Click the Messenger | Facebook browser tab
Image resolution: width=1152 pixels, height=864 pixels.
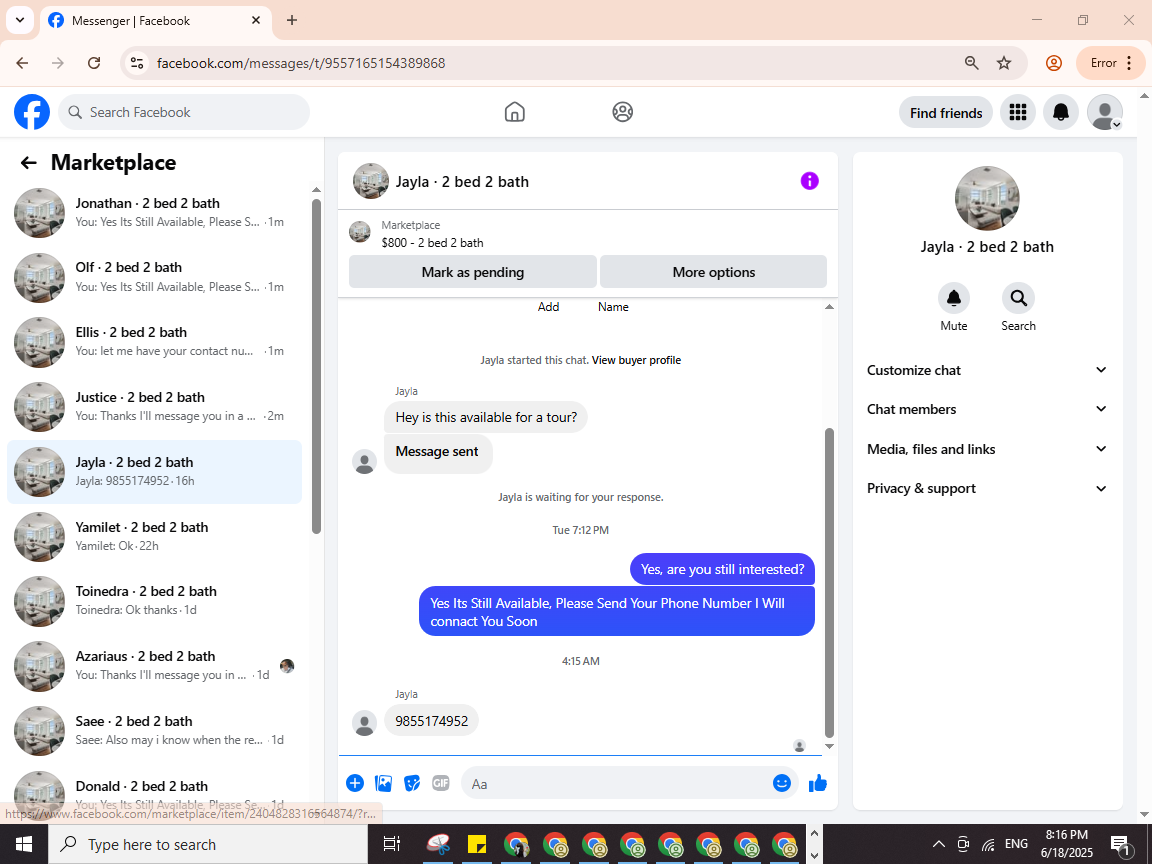154,21
